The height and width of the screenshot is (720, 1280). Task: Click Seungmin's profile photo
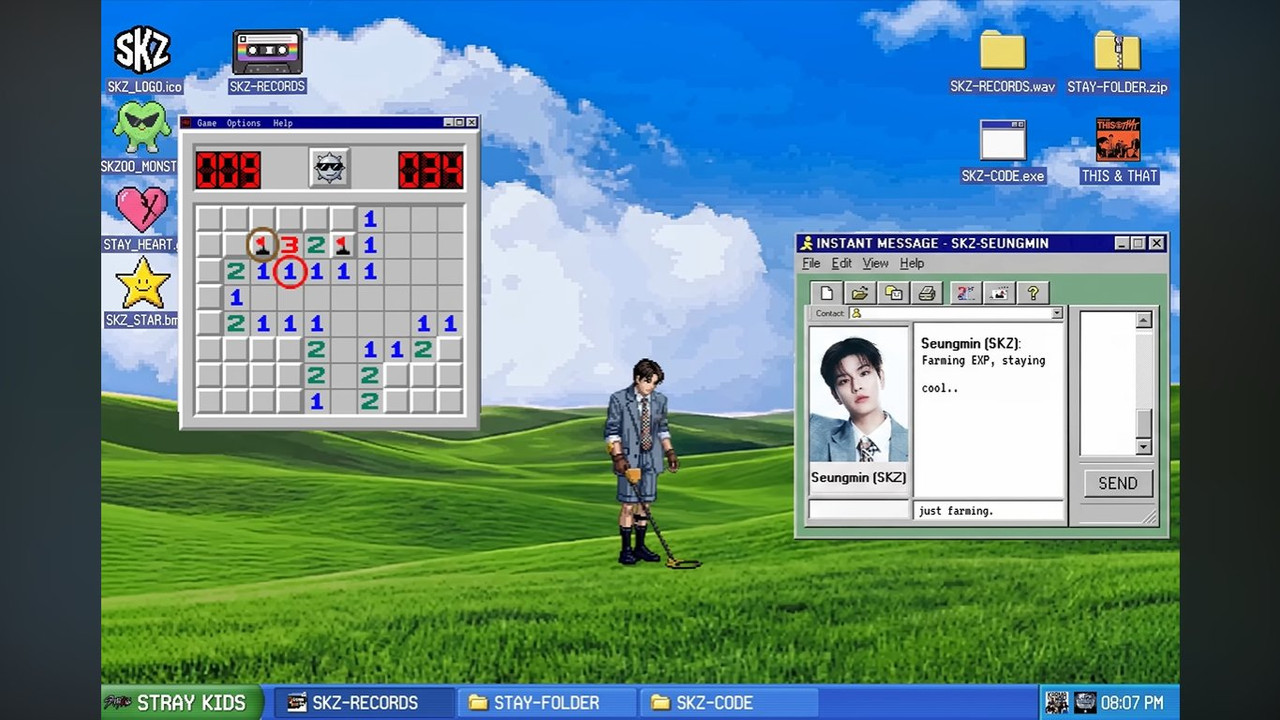[x=858, y=394]
